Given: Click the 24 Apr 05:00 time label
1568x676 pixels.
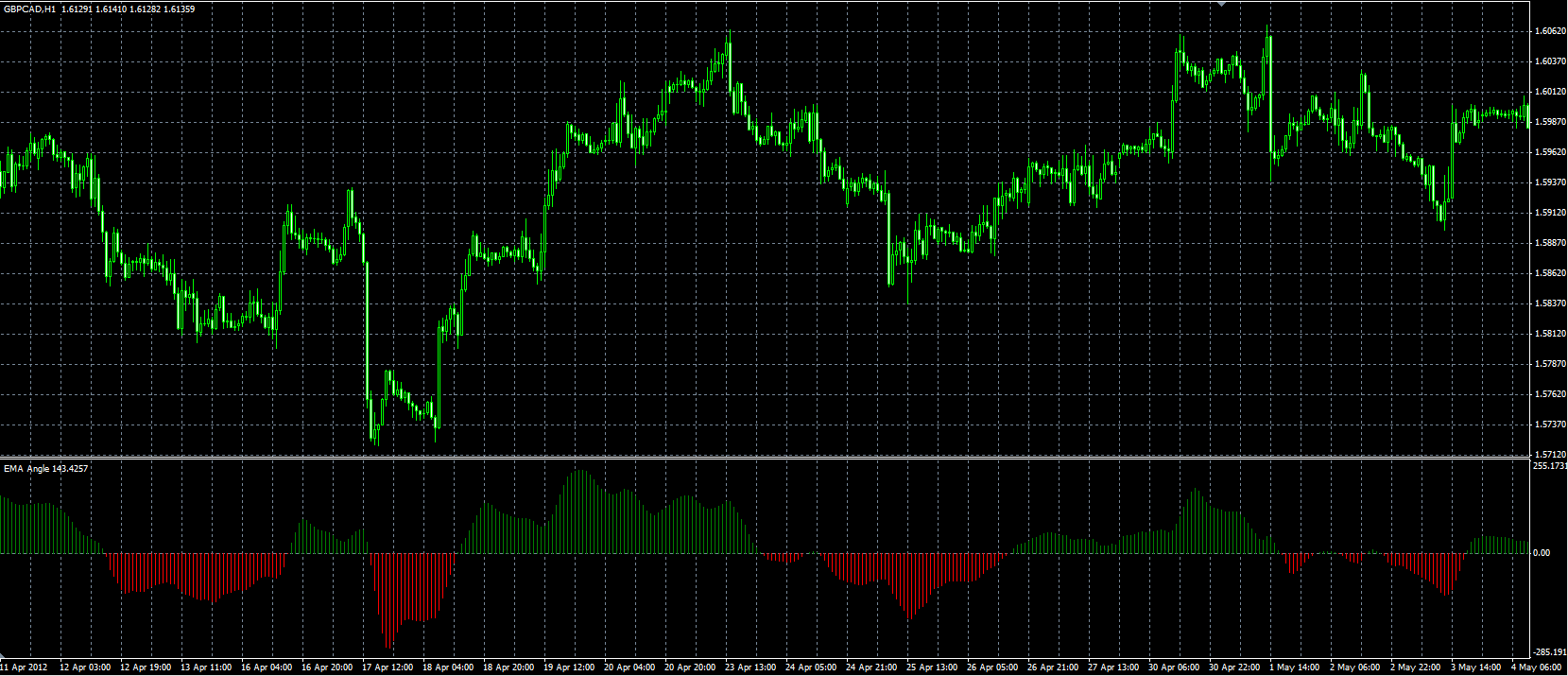Looking at the screenshot, I should coord(811,667).
